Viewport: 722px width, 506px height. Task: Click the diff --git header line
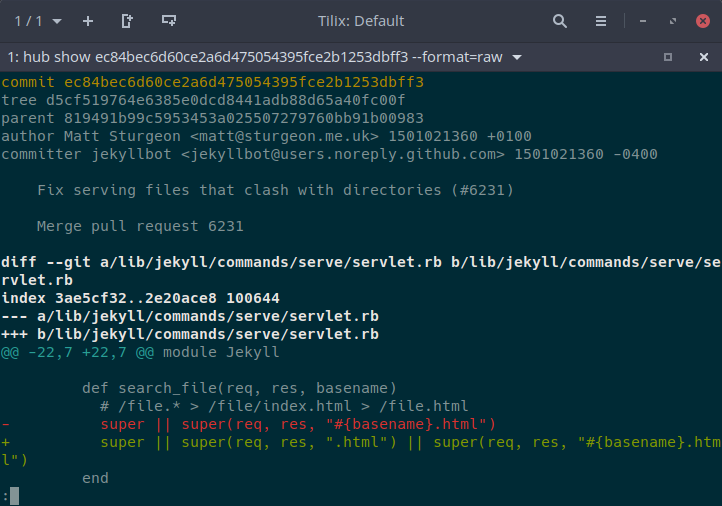[361, 271]
